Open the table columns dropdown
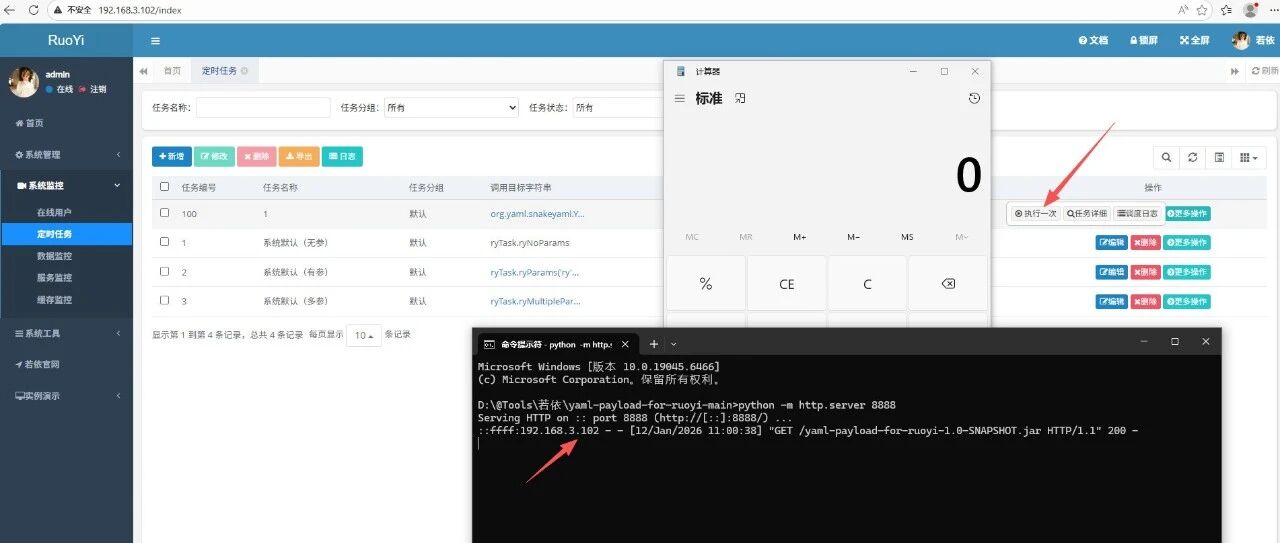This screenshot has height=543, width=1280. tap(1250, 157)
